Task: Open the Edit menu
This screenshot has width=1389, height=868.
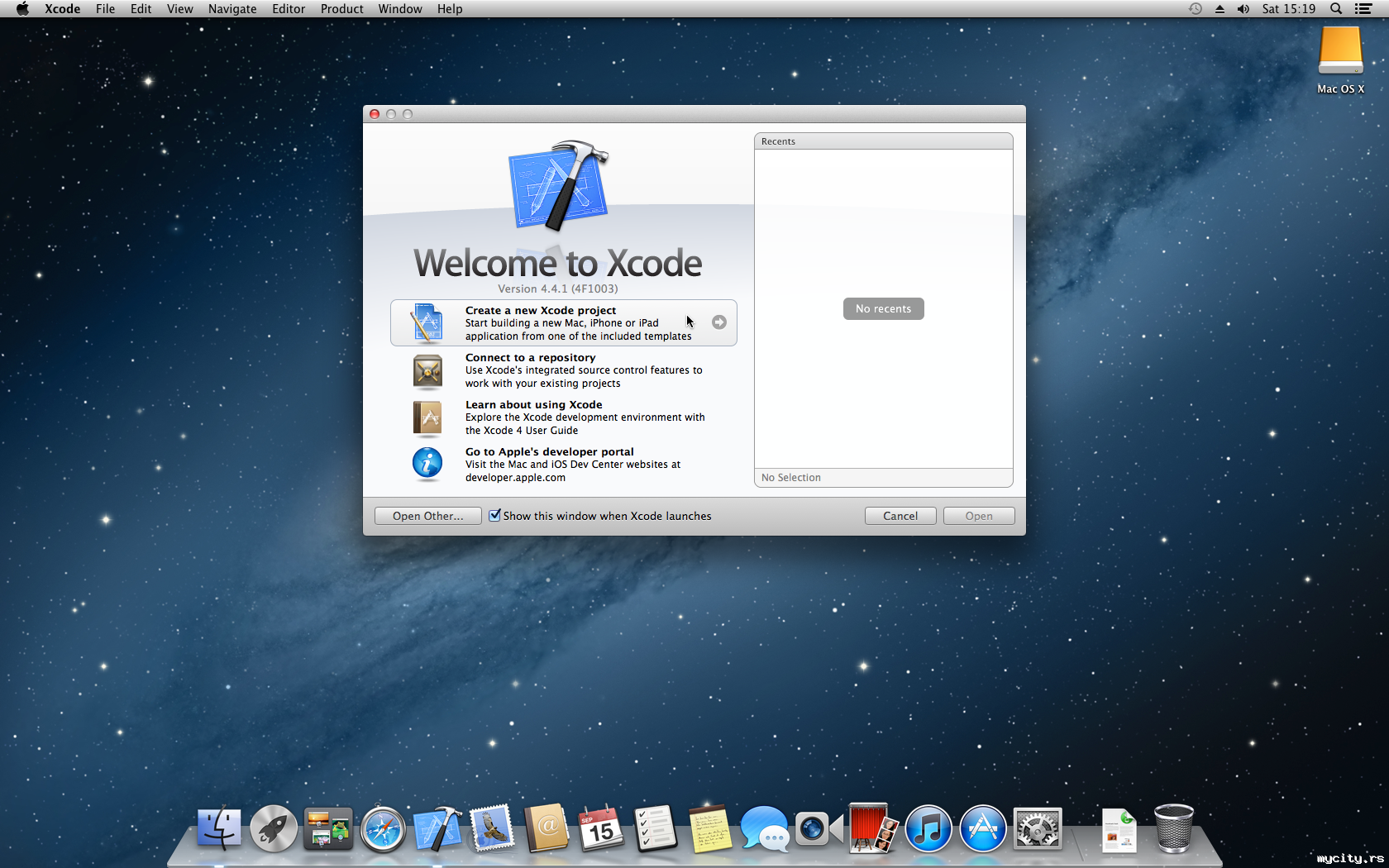Action: click(x=141, y=9)
